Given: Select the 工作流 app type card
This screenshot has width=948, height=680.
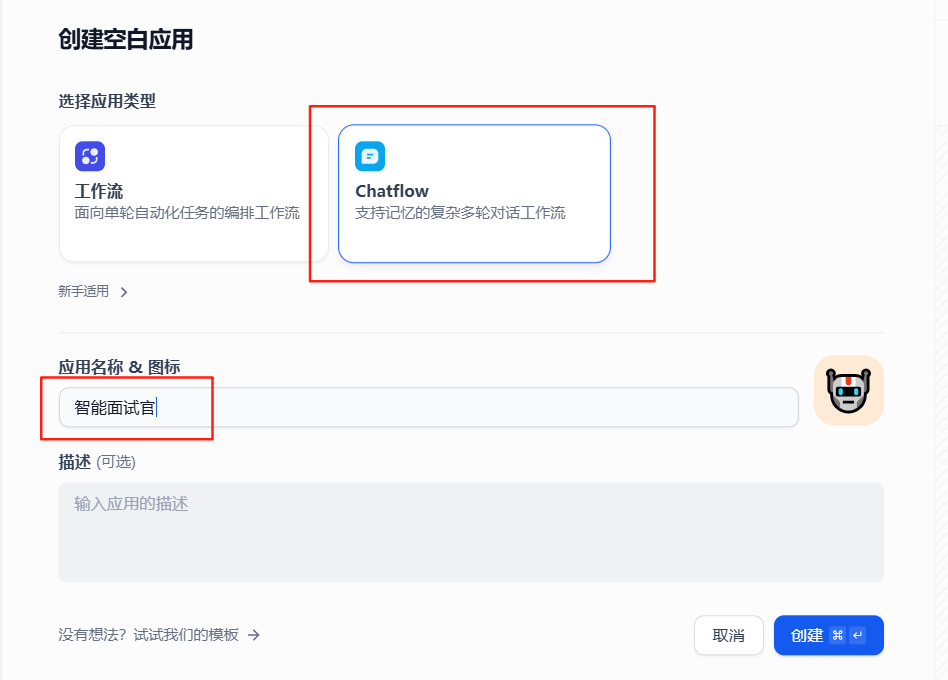Looking at the screenshot, I should [x=193, y=193].
